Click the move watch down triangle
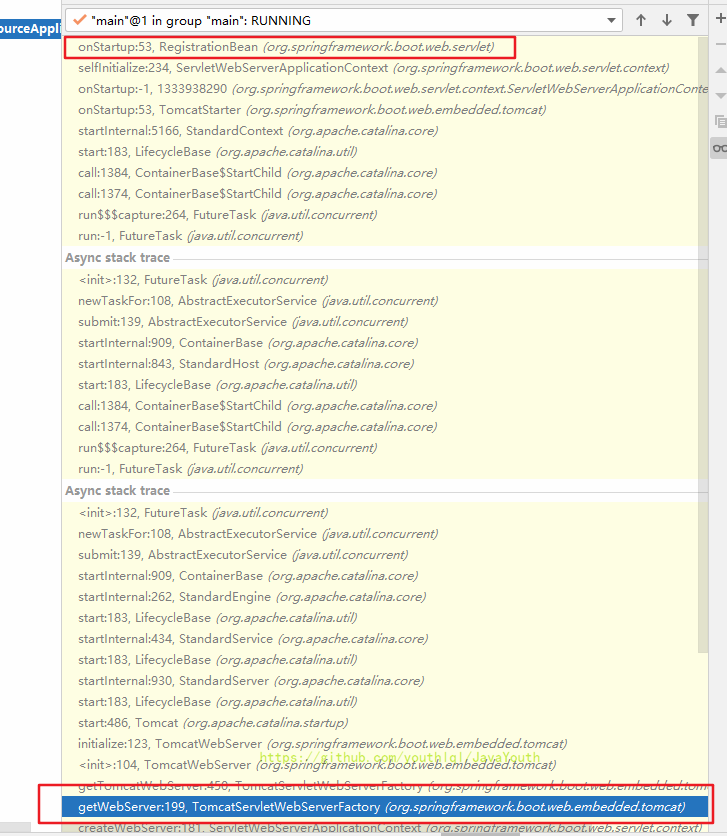 720,97
